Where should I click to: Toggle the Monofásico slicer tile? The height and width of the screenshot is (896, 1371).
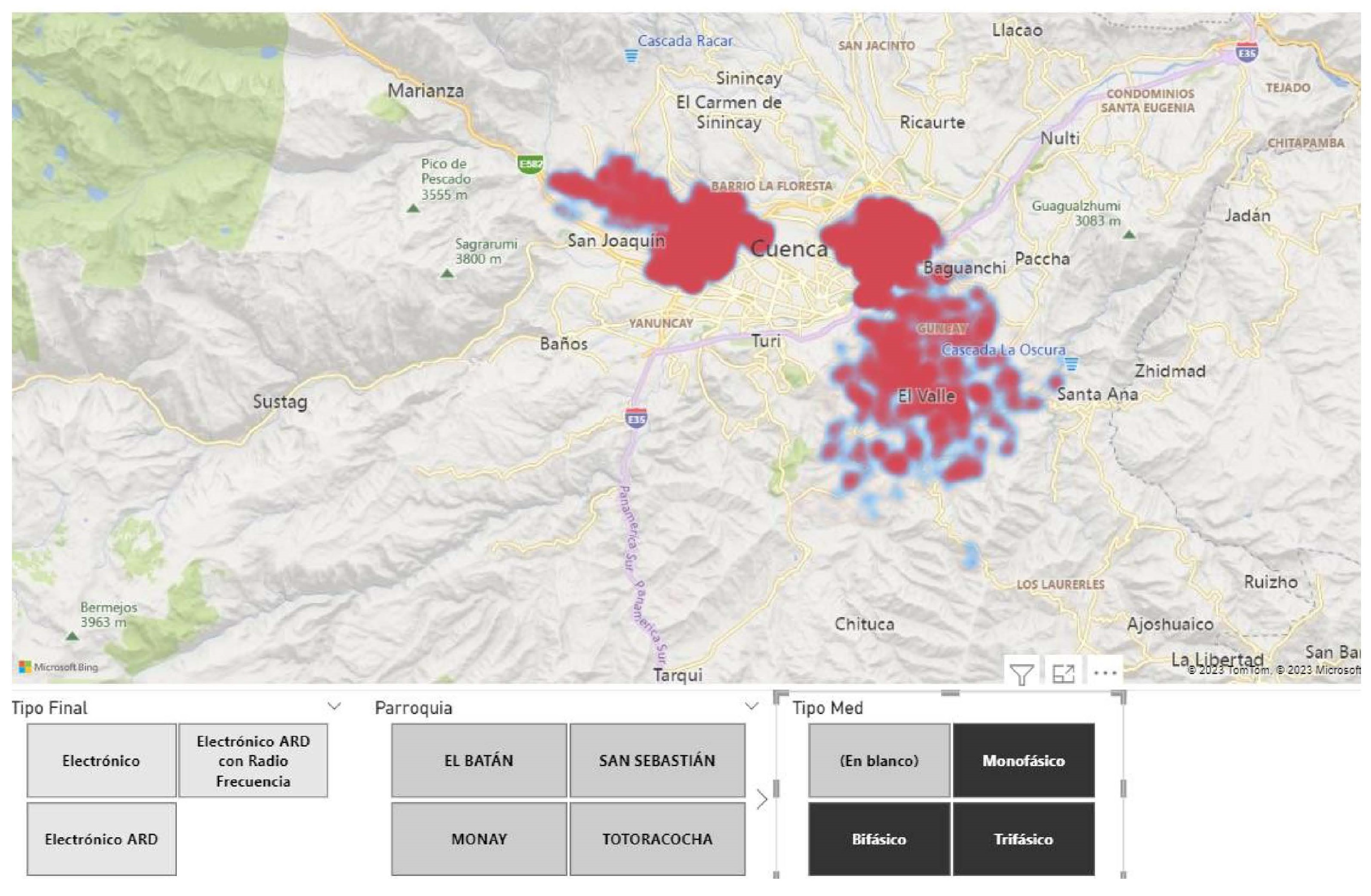coord(1023,761)
